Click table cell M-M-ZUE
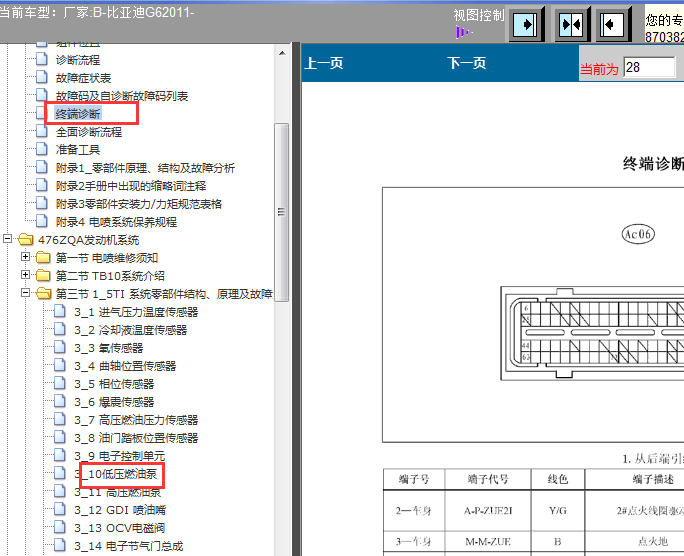The image size is (684, 556). (x=488, y=542)
